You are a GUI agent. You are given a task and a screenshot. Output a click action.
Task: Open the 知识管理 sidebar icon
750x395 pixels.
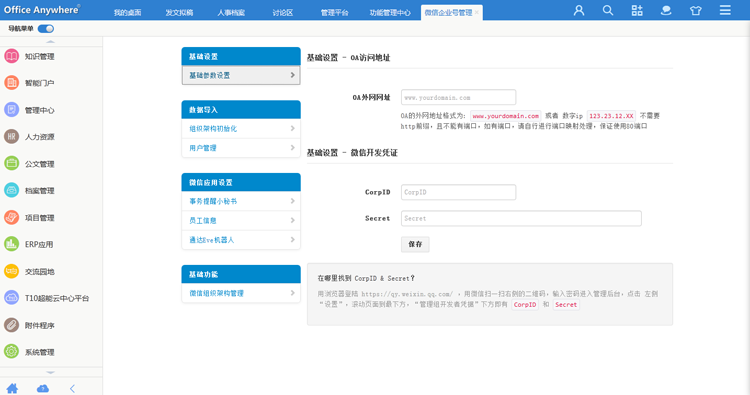tap(11, 56)
